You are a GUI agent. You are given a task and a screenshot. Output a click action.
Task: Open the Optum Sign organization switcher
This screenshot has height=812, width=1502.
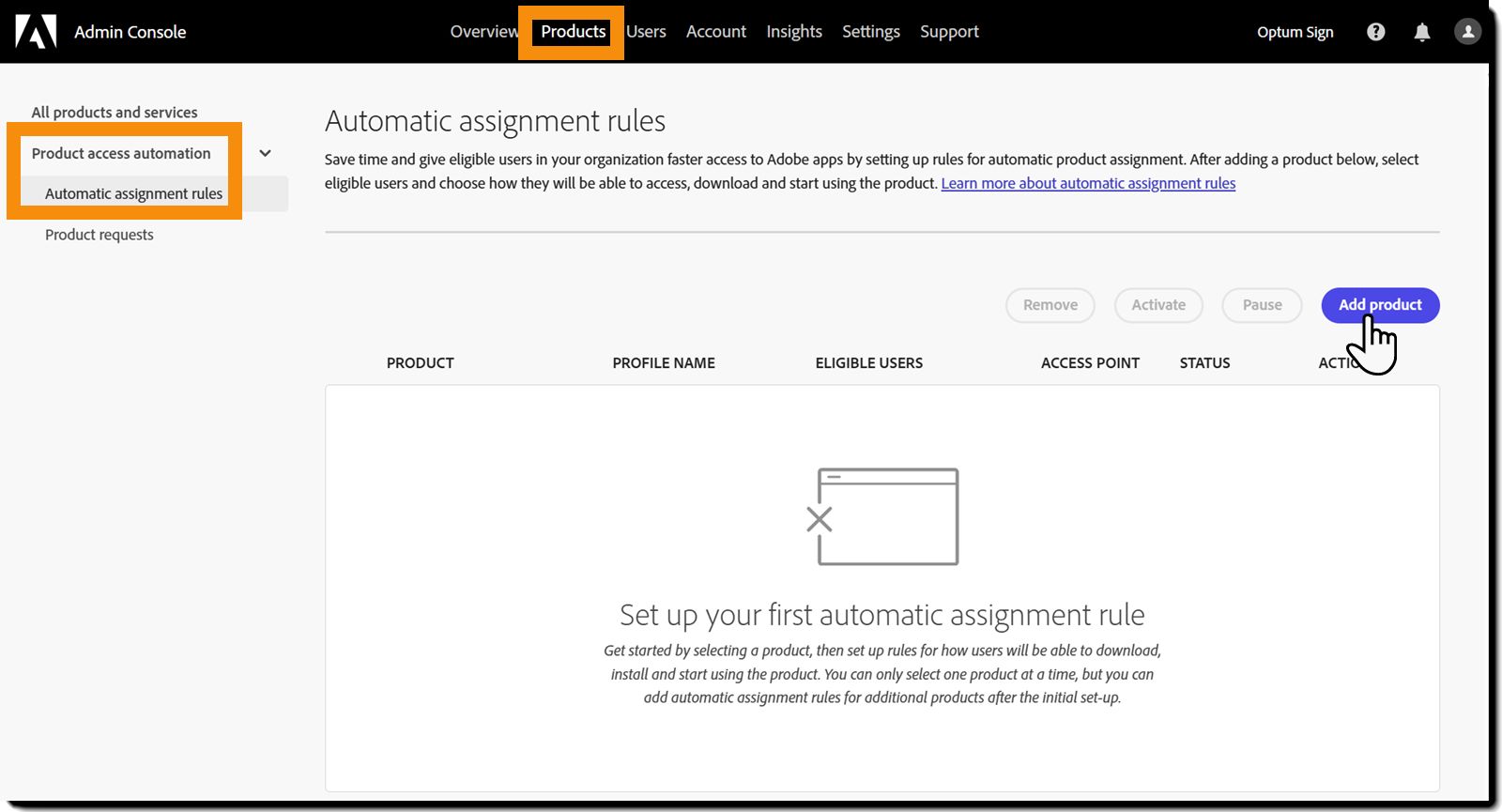[1295, 32]
